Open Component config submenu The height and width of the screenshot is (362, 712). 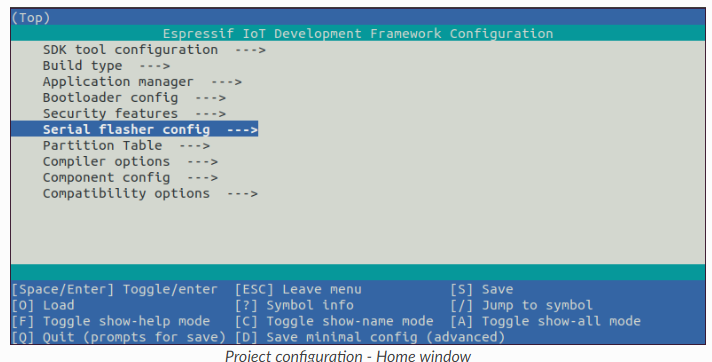(x=130, y=178)
